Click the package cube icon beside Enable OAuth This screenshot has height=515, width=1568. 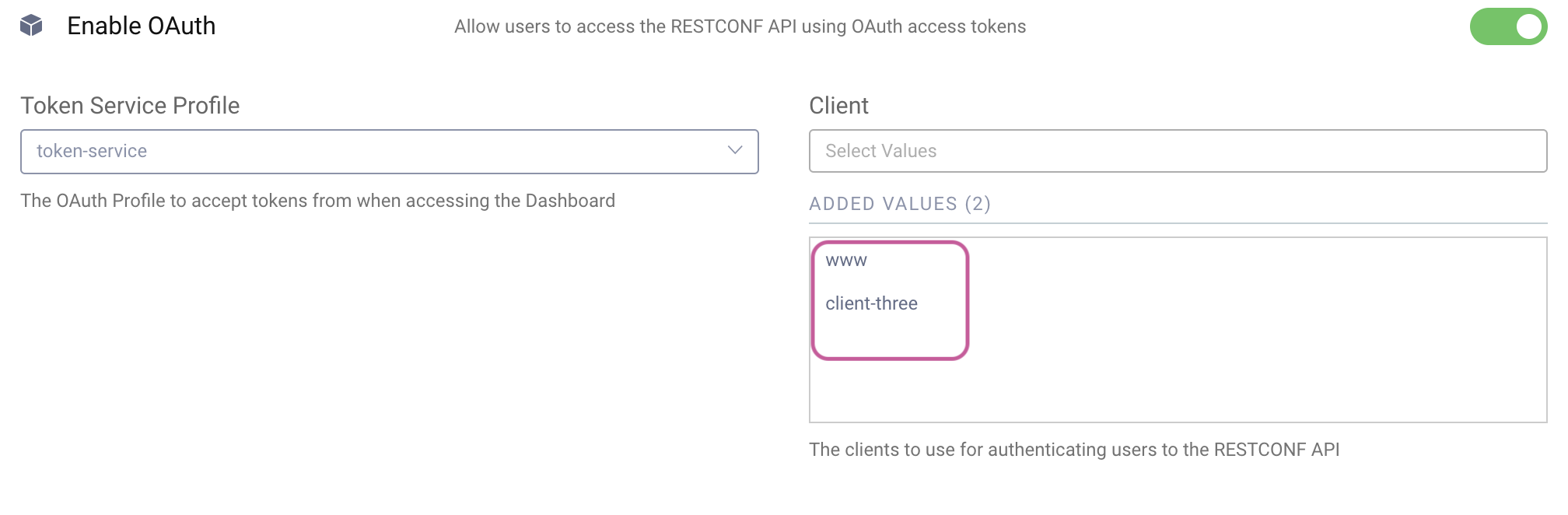click(x=30, y=26)
